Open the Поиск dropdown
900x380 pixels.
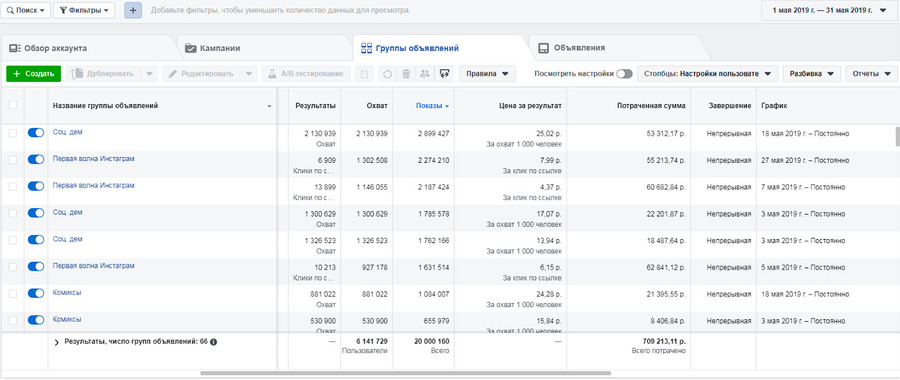(x=26, y=10)
